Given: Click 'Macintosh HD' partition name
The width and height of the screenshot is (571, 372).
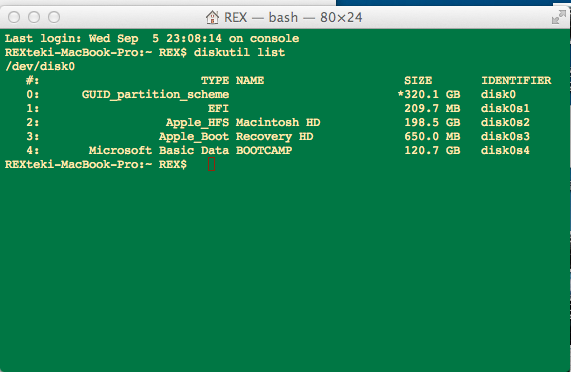Looking at the screenshot, I should click(278, 122).
